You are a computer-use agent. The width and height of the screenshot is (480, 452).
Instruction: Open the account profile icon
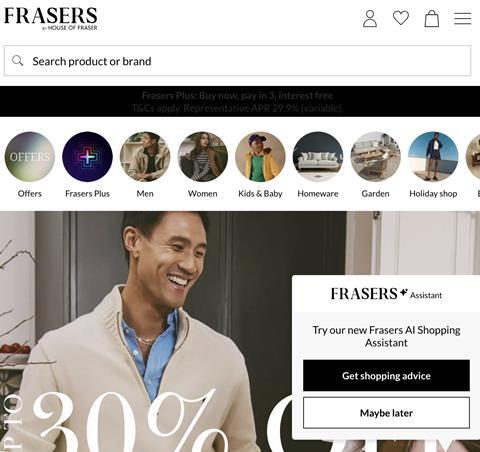click(370, 18)
